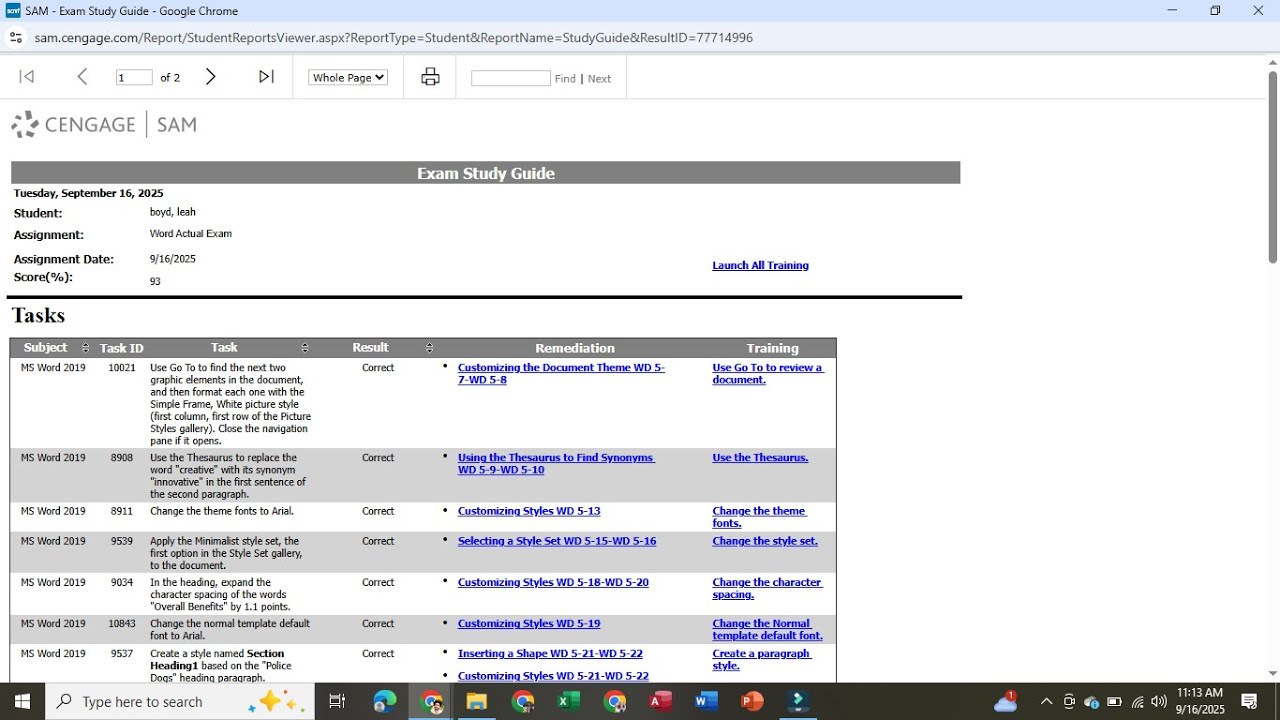
Task: Show hidden system tray icons
Action: pyautogui.click(x=1046, y=701)
